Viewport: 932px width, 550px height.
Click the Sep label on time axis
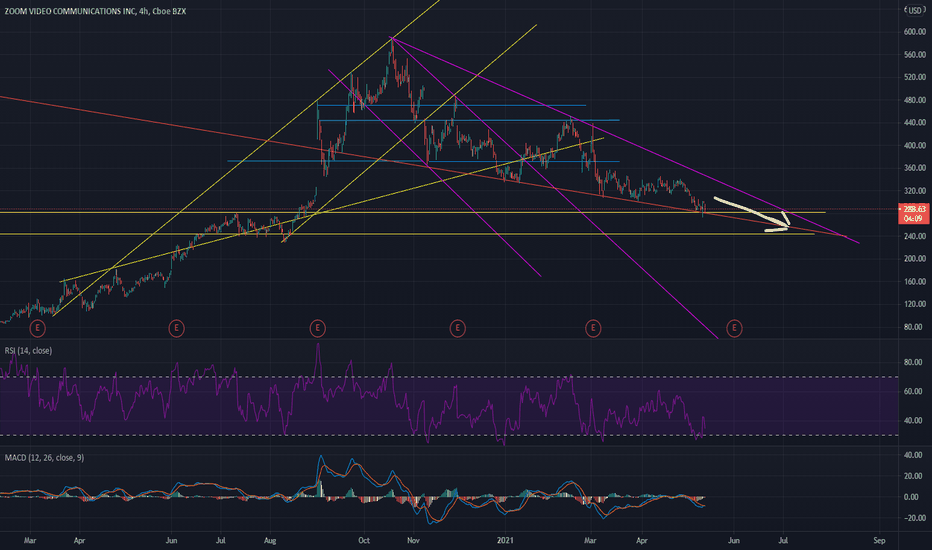coord(879,541)
